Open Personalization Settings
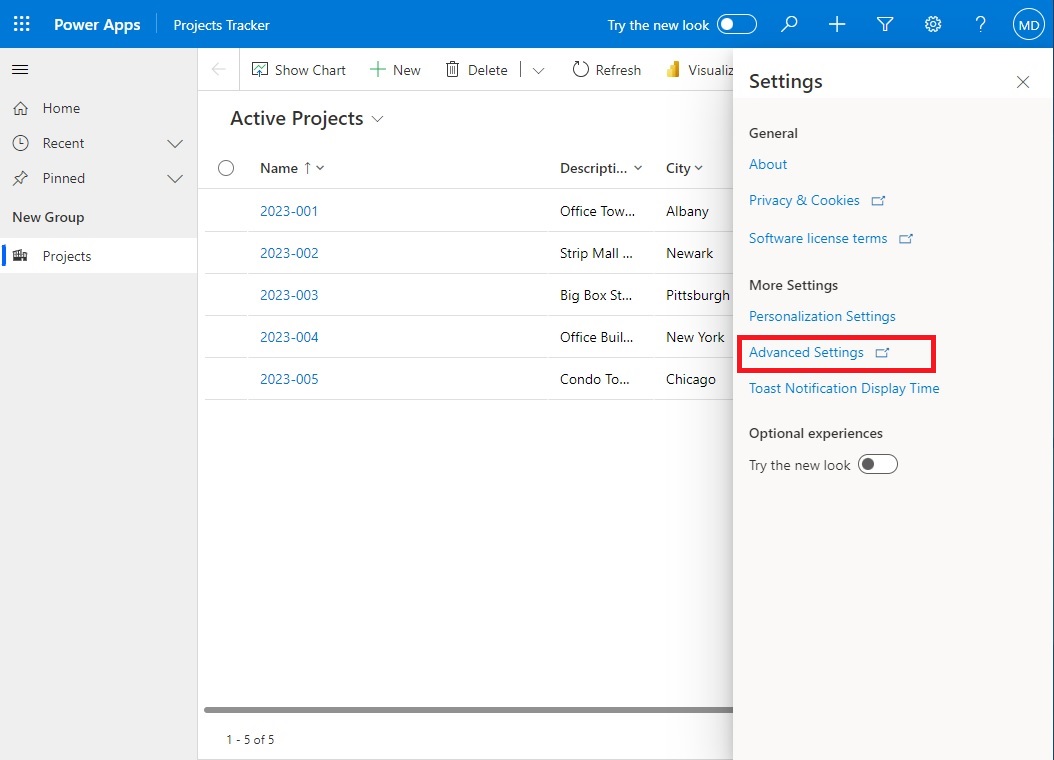This screenshot has width=1054, height=760. pos(822,316)
